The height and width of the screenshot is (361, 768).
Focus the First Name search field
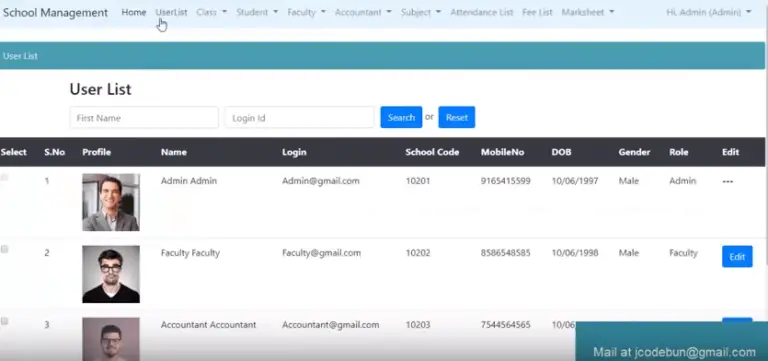click(144, 118)
